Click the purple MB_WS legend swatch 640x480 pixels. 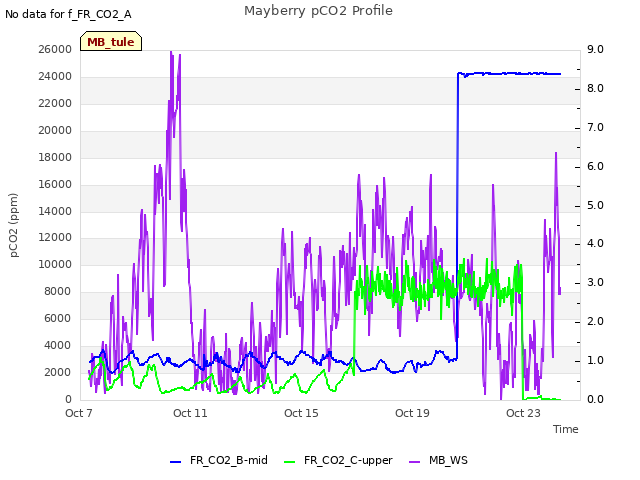pos(414,462)
